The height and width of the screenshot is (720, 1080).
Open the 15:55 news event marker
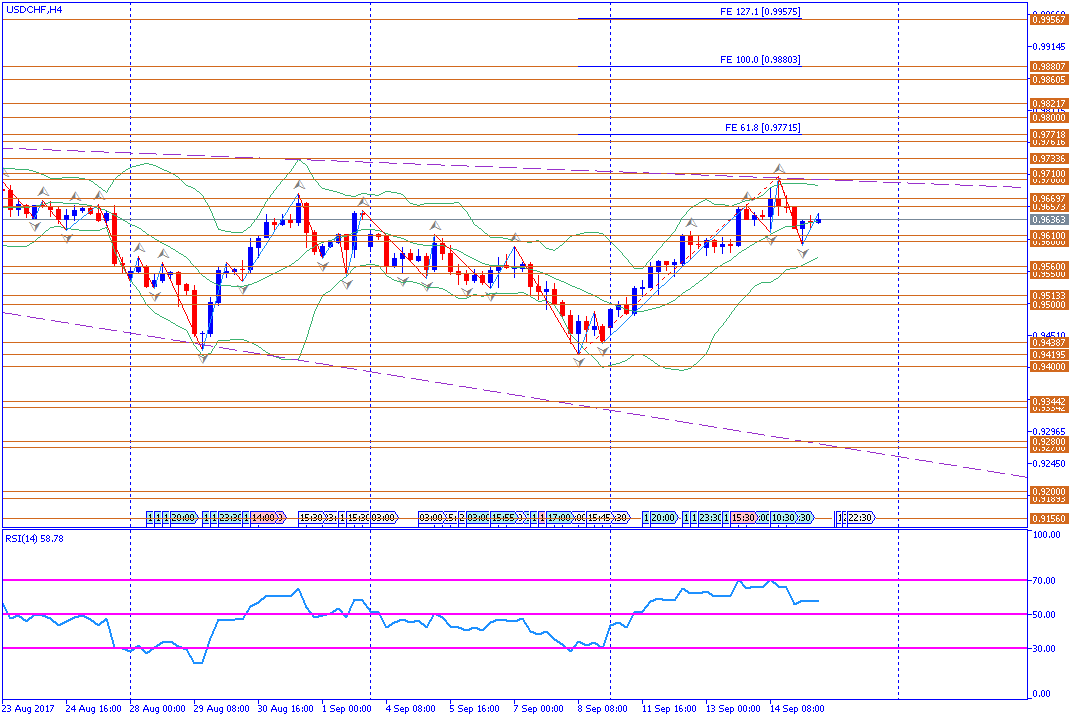pos(503,517)
